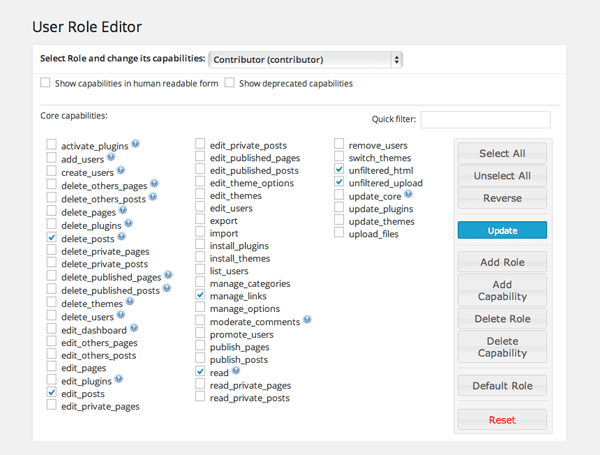Click help icon beside delete_others_posts
Screen dimensions: 600x455
click(x=153, y=197)
